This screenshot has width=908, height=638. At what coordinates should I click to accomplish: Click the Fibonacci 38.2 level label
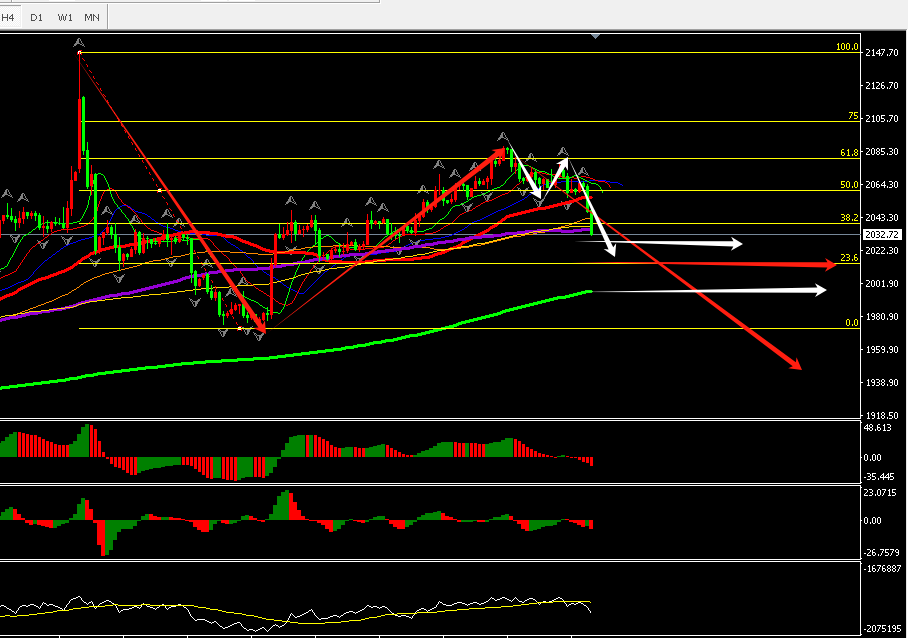click(x=849, y=217)
